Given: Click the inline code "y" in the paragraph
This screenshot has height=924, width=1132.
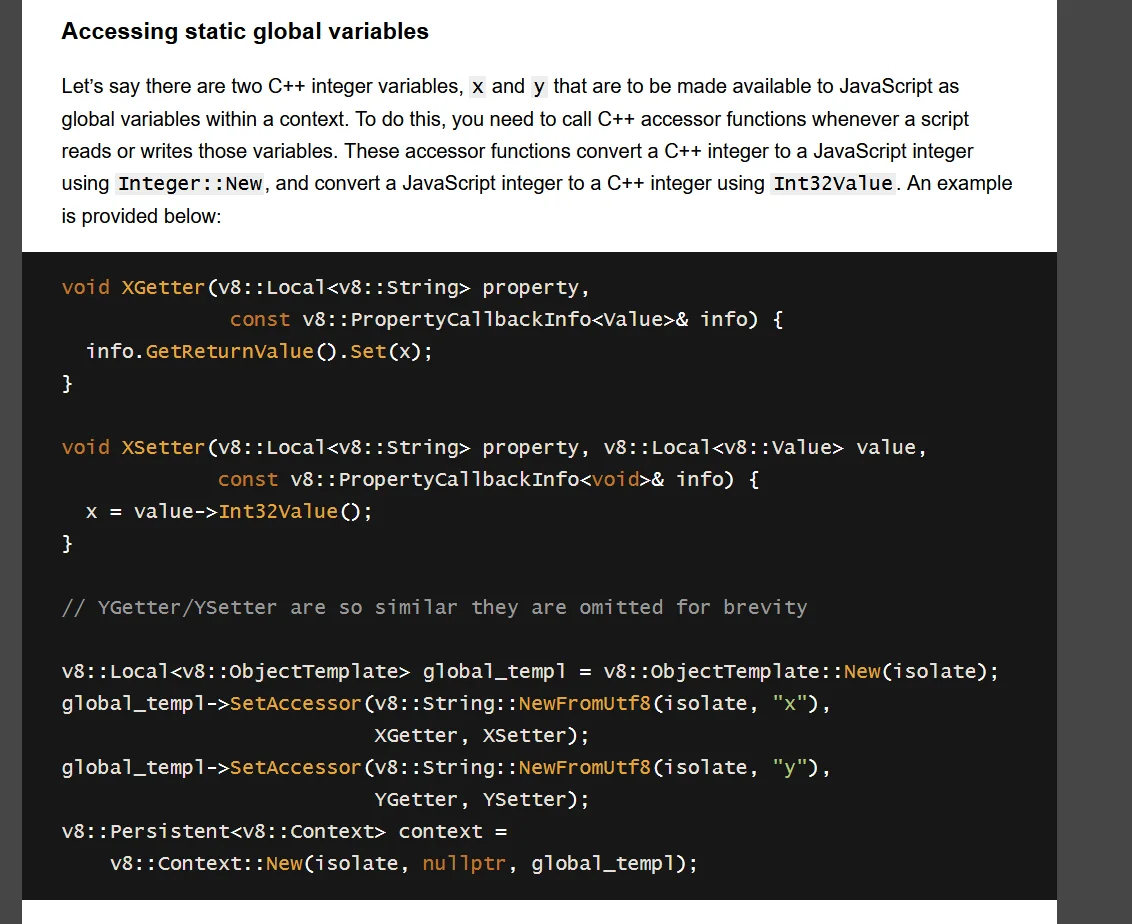Looking at the screenshot, I should 539,87.
